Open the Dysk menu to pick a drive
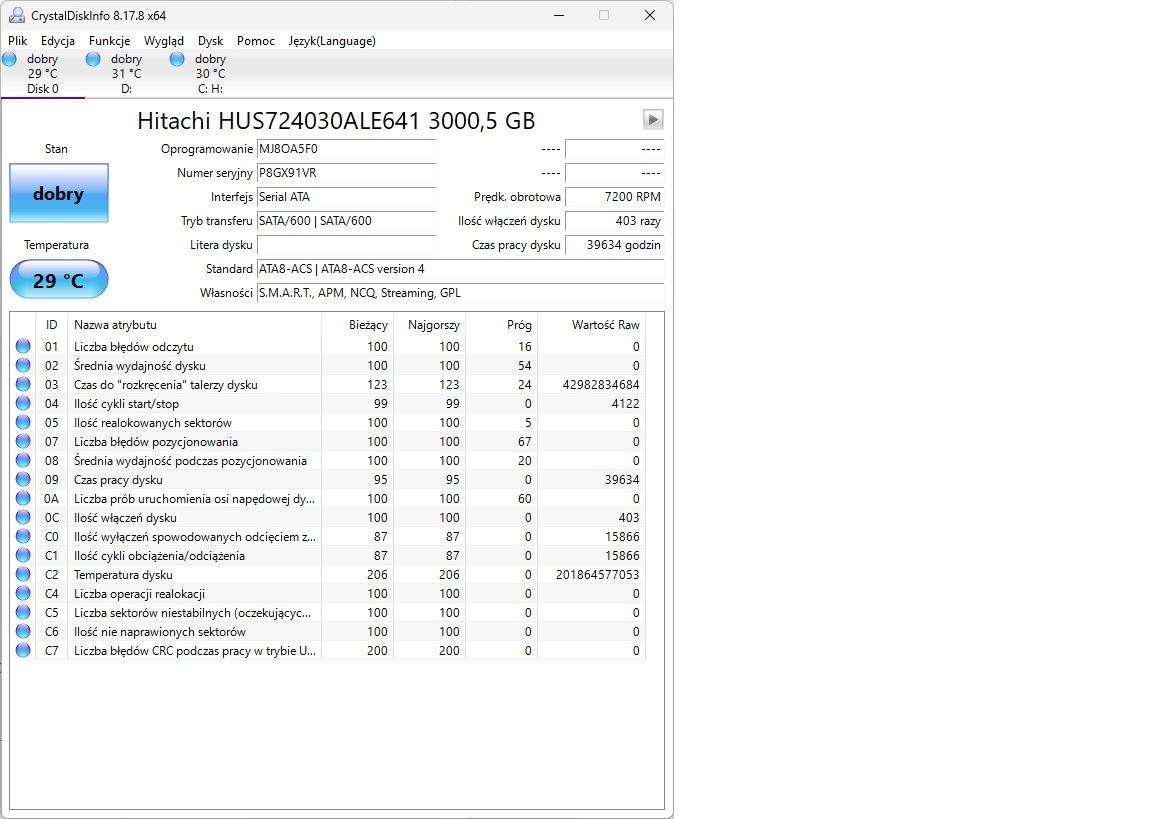Screen dimensions: 1152x819 [x=210, y=41]
